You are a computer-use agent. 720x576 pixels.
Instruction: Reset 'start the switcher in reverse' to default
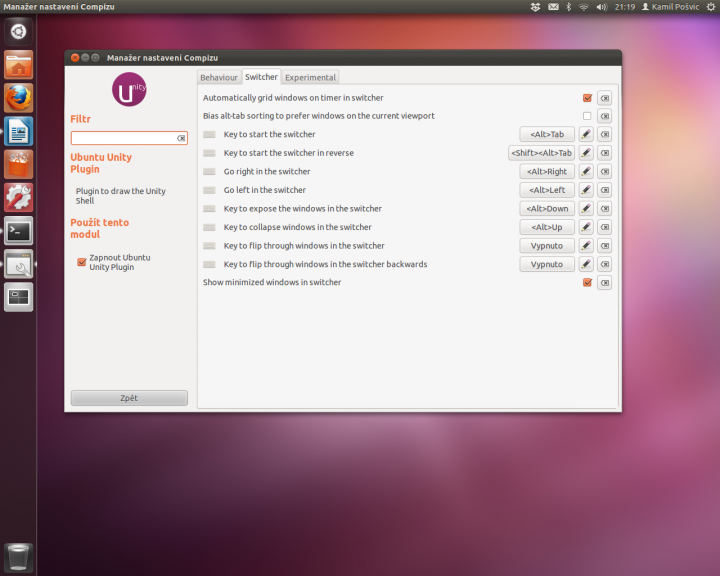(x=605, y=153)
